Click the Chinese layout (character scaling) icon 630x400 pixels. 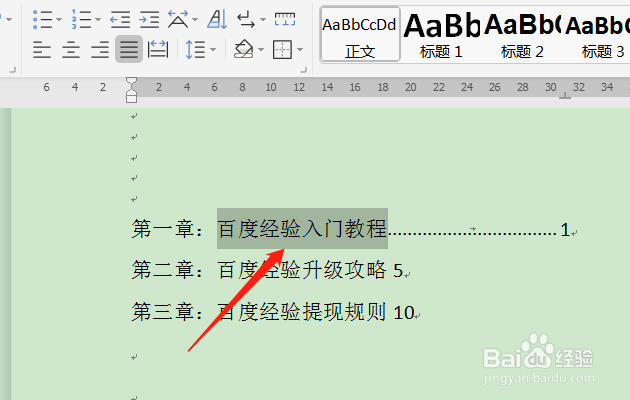pyautogui.click(x=178, y=19)
